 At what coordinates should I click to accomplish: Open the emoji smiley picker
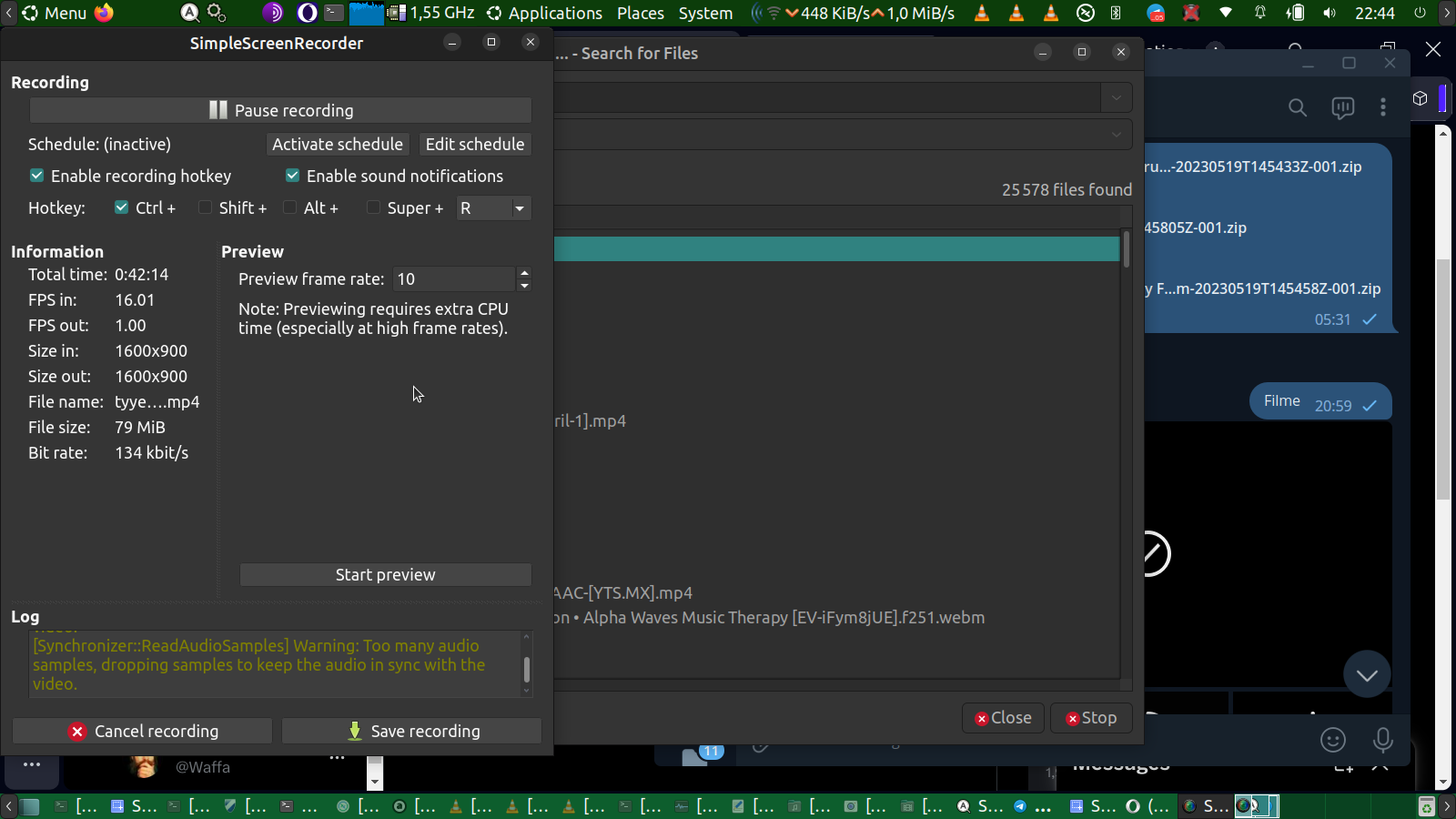pos(1332,740)
